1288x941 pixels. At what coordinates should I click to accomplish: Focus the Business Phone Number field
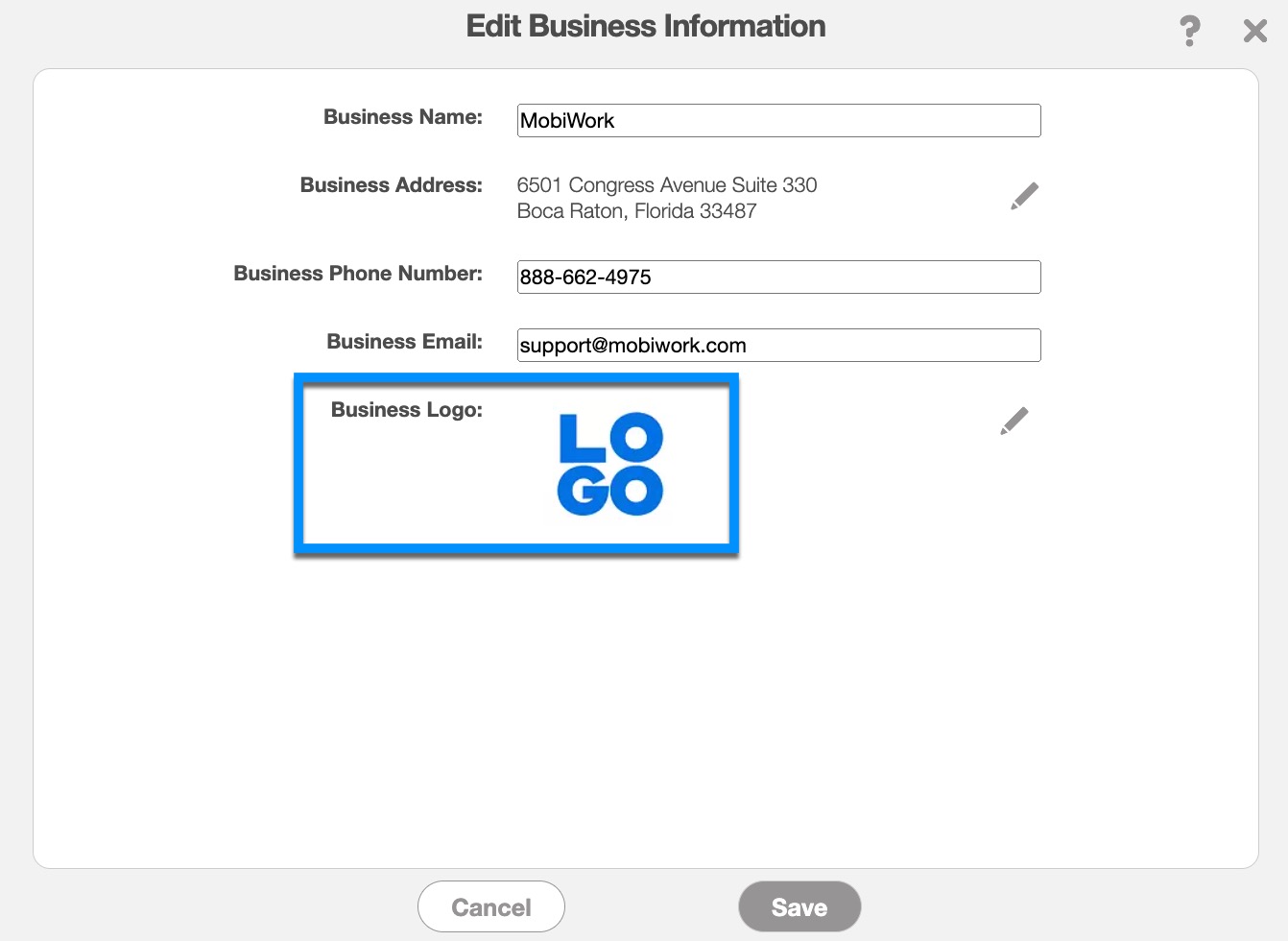pos(778,277)
